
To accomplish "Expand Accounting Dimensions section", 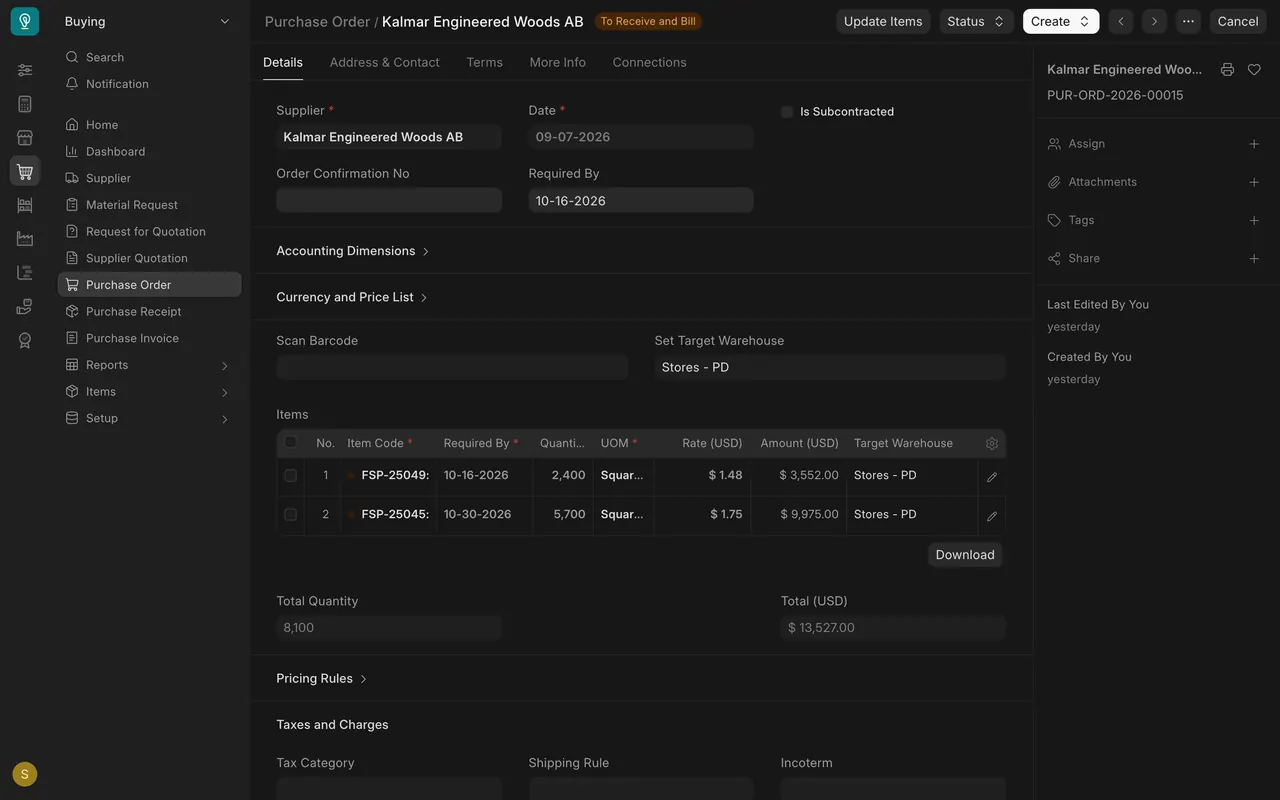I will pyautogui.click(x=353, y=251).
